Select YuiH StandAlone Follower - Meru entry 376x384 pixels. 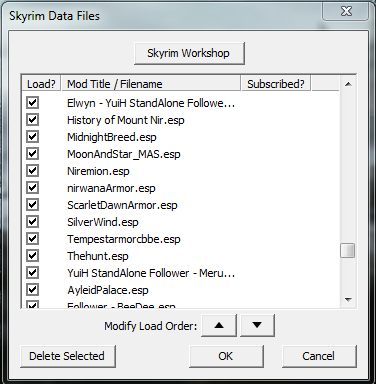151,273
